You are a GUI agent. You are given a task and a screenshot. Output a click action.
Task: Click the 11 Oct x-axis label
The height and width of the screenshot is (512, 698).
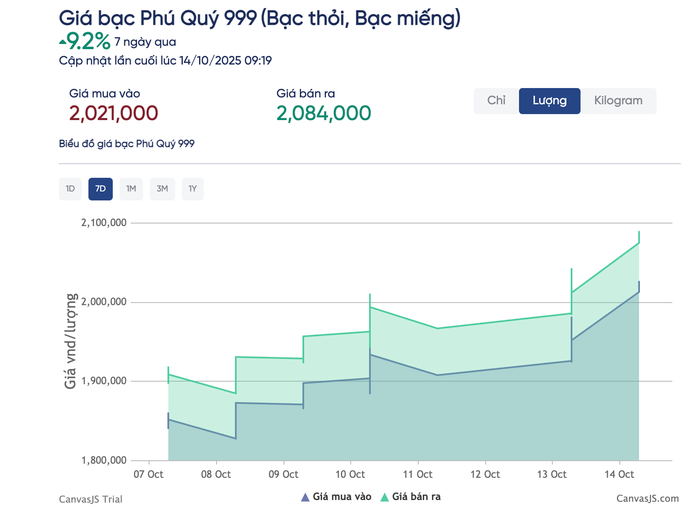pos(417,474)
